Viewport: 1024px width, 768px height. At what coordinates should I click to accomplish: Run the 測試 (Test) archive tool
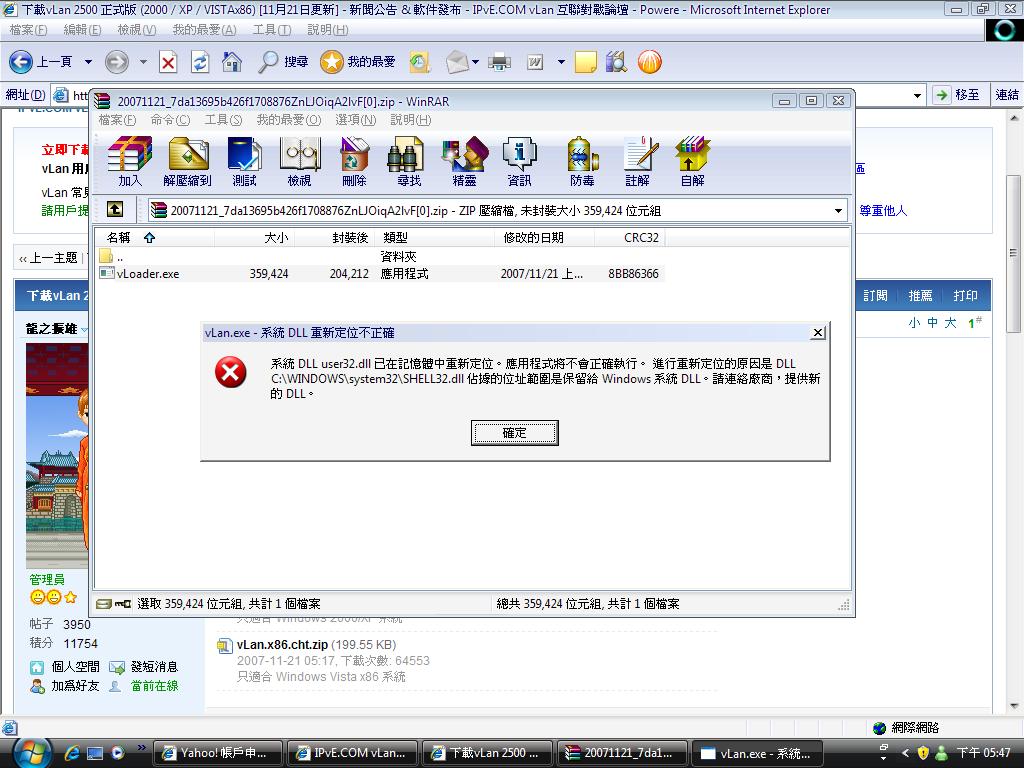pyautogui.click(x=243, y=160)
